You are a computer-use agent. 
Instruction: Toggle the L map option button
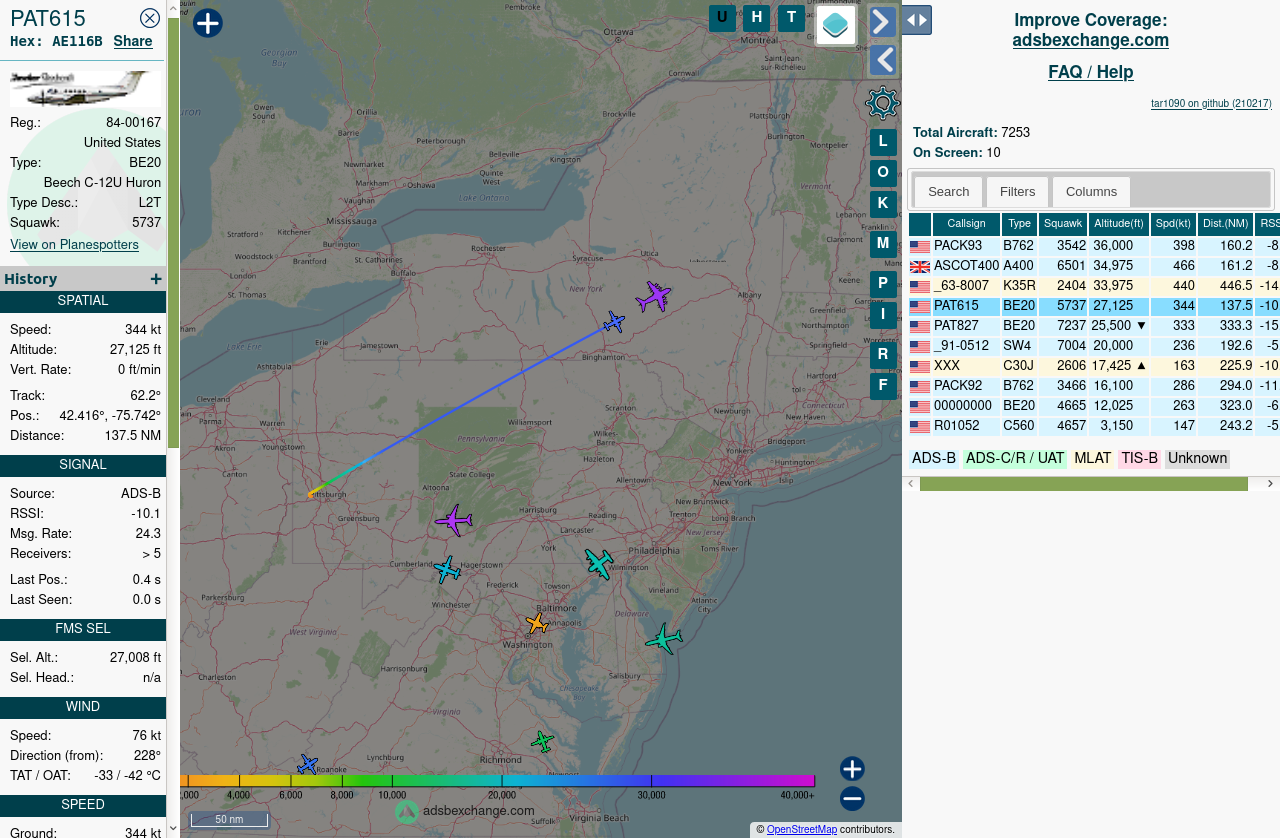tap(883, 142)
